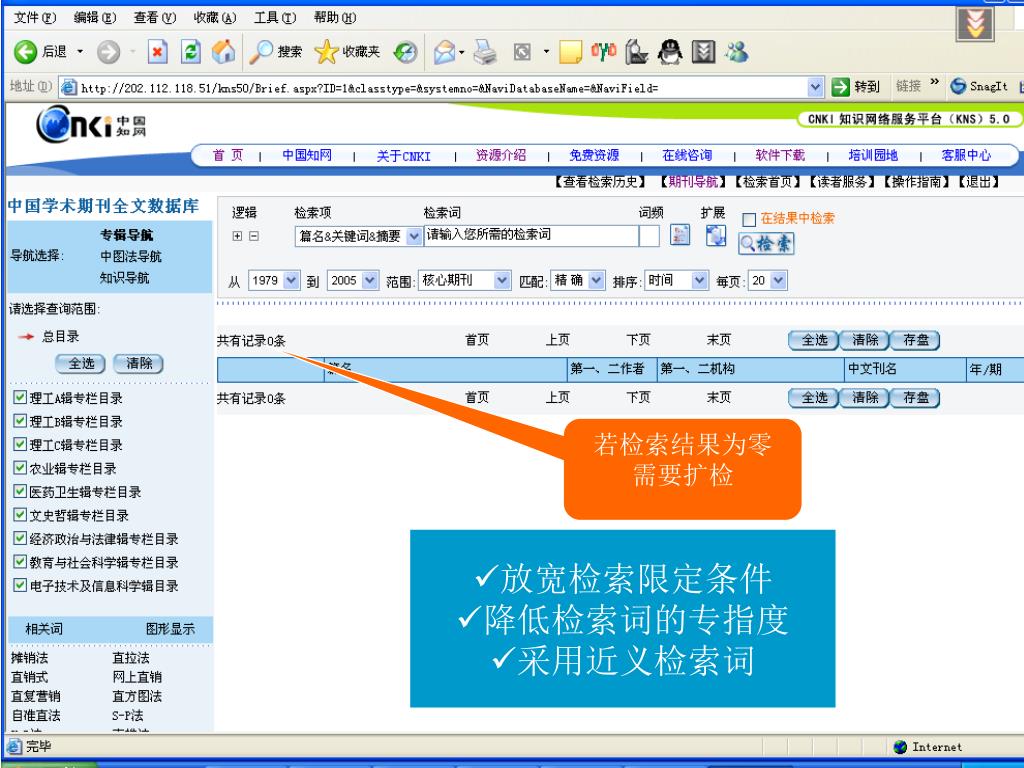This screenshot has width=1024, height=768.
Task: Open the 排序 时间 dropdown
Action: point(676,280)
